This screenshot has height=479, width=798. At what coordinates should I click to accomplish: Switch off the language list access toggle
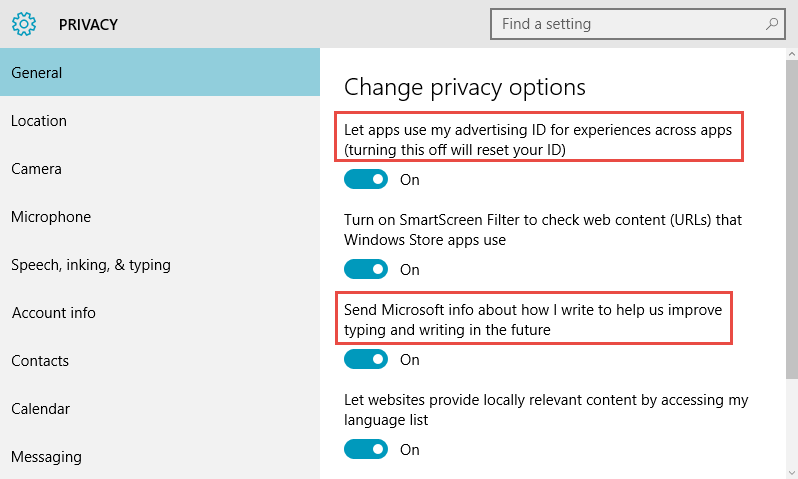(x=366, y=449)
